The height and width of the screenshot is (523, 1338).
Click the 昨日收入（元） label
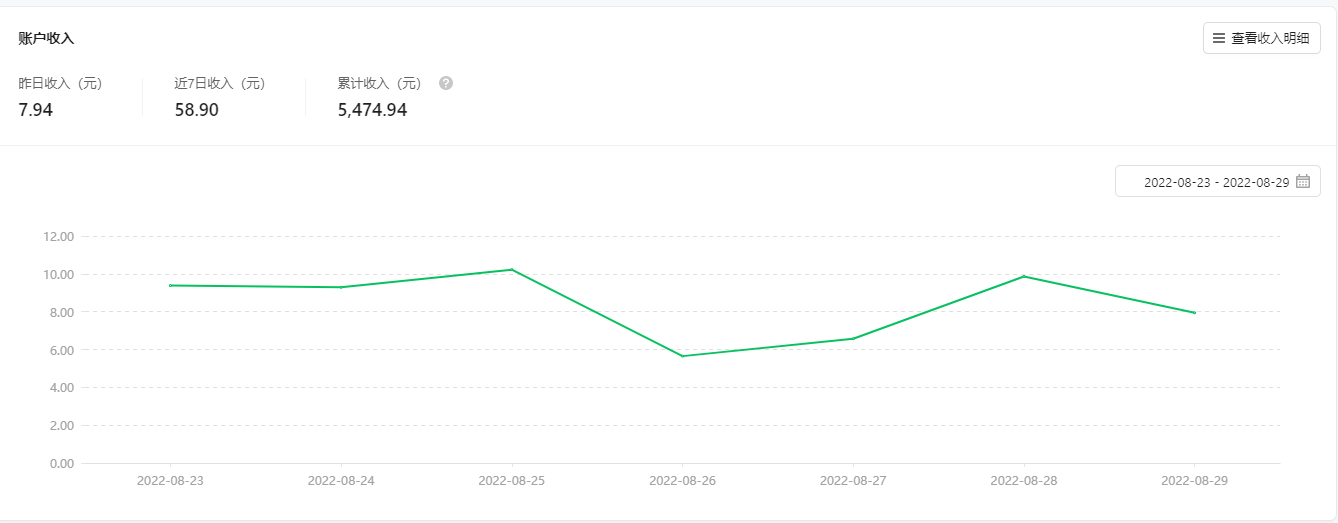[x=60, y=83]
